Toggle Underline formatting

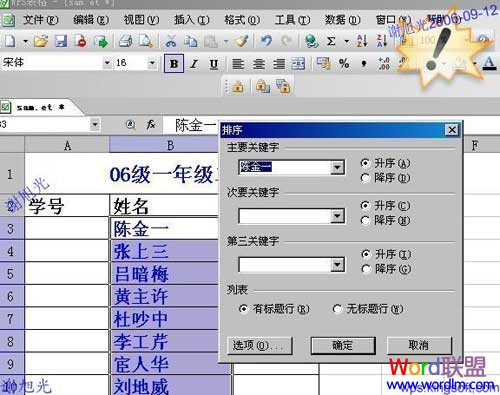click(x=214, y=64)
